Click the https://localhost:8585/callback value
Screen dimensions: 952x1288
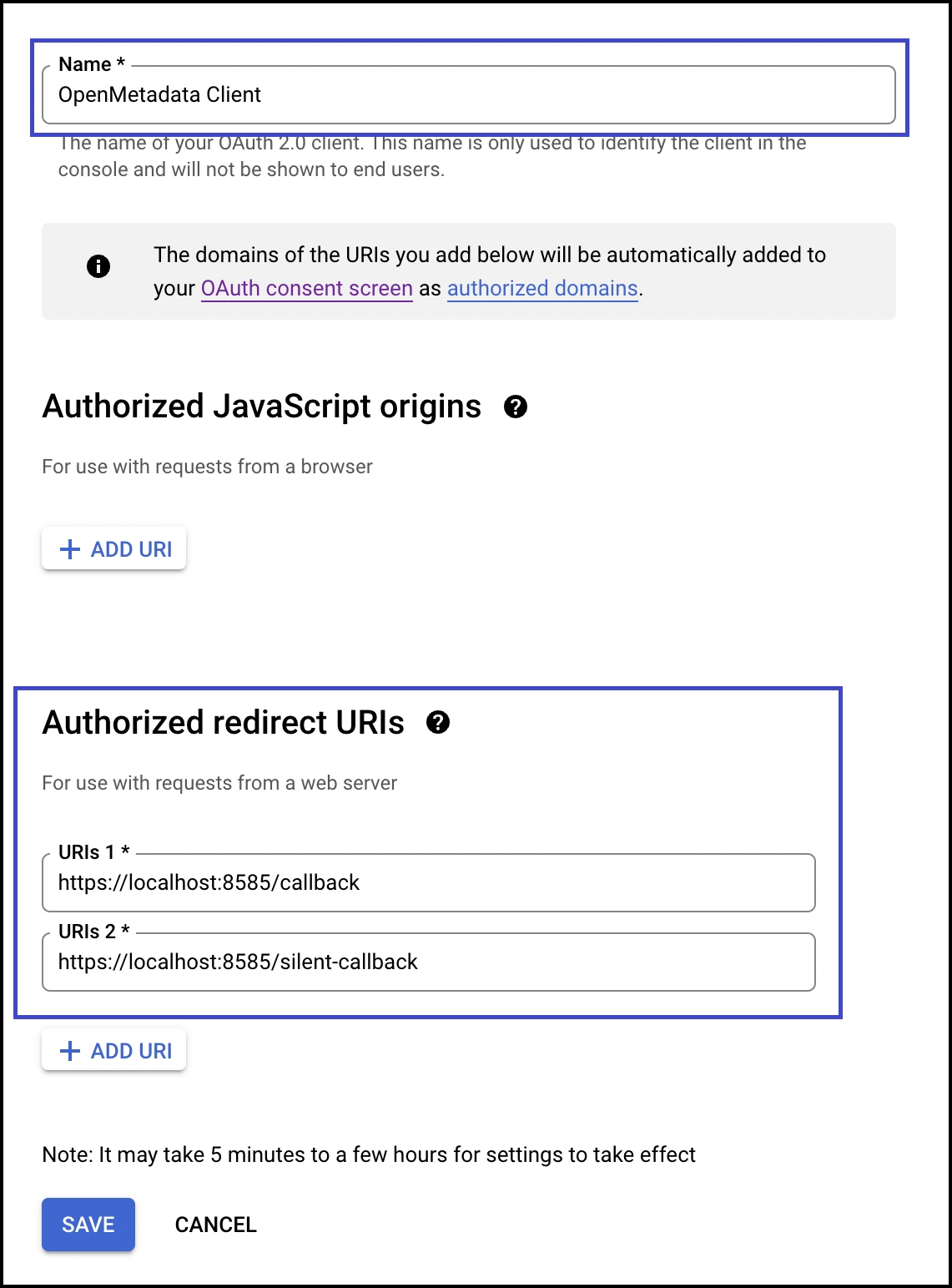209,882
